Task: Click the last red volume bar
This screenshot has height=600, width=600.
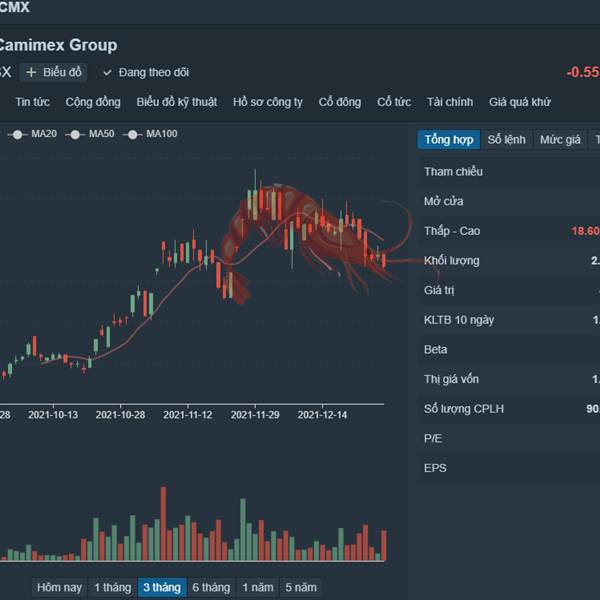Action: tap(384, 545)
